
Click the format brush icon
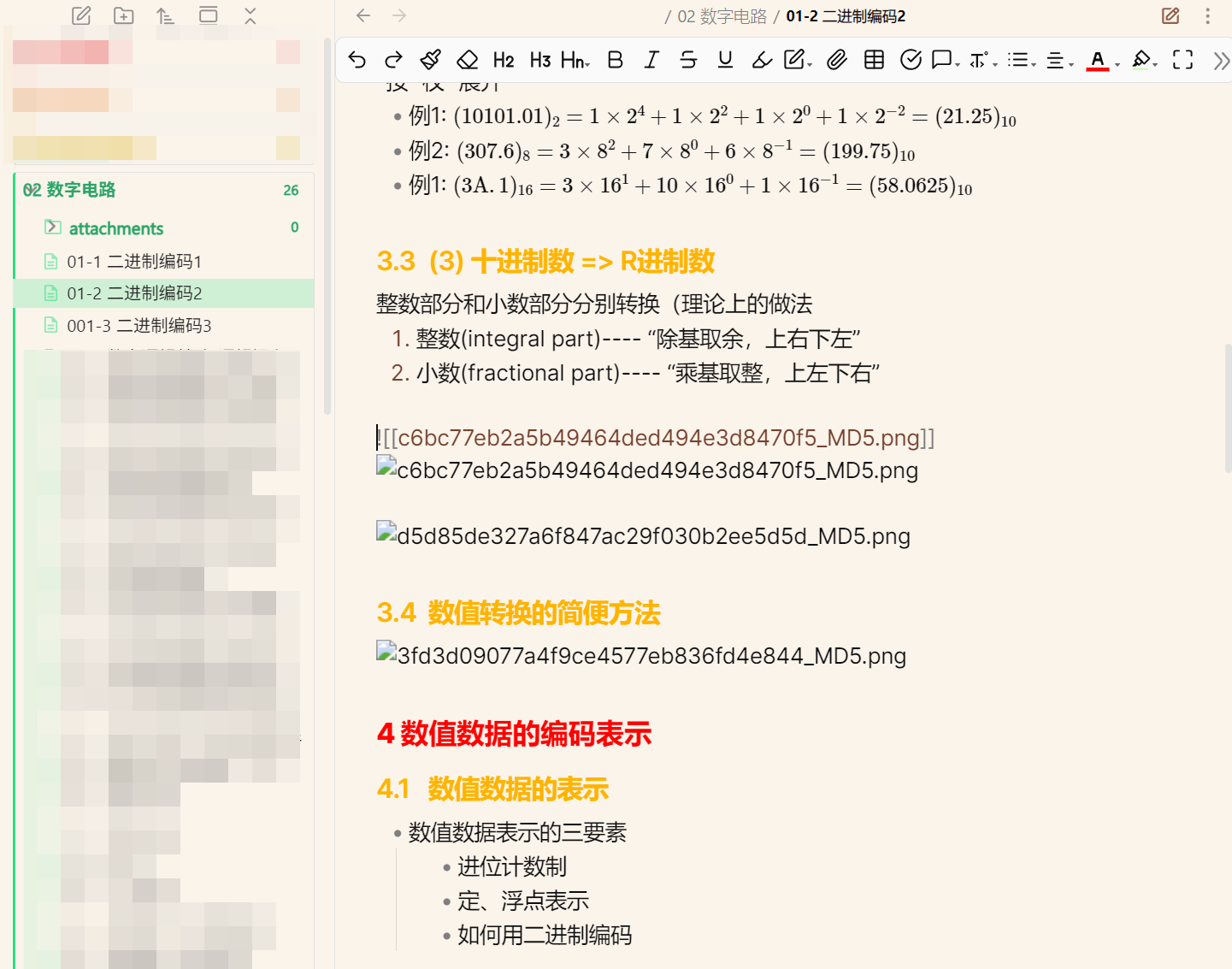[x=431, y=60]
